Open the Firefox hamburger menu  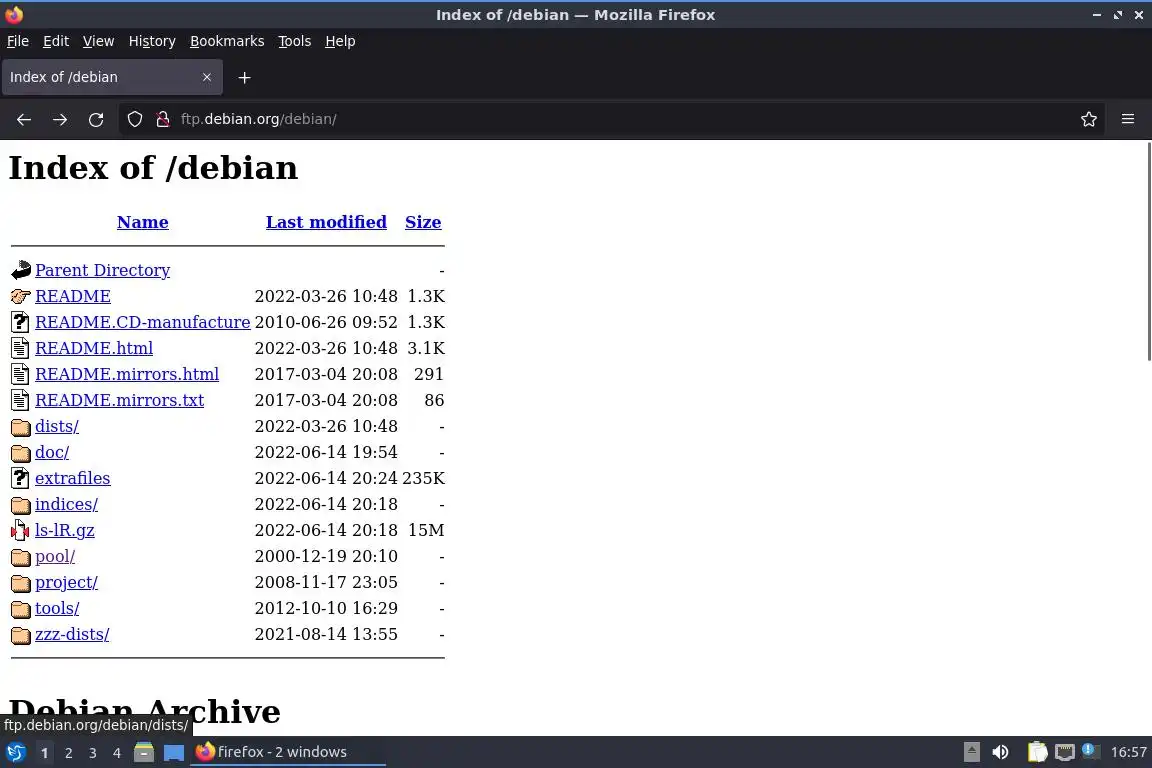[x=1128, y=119]
